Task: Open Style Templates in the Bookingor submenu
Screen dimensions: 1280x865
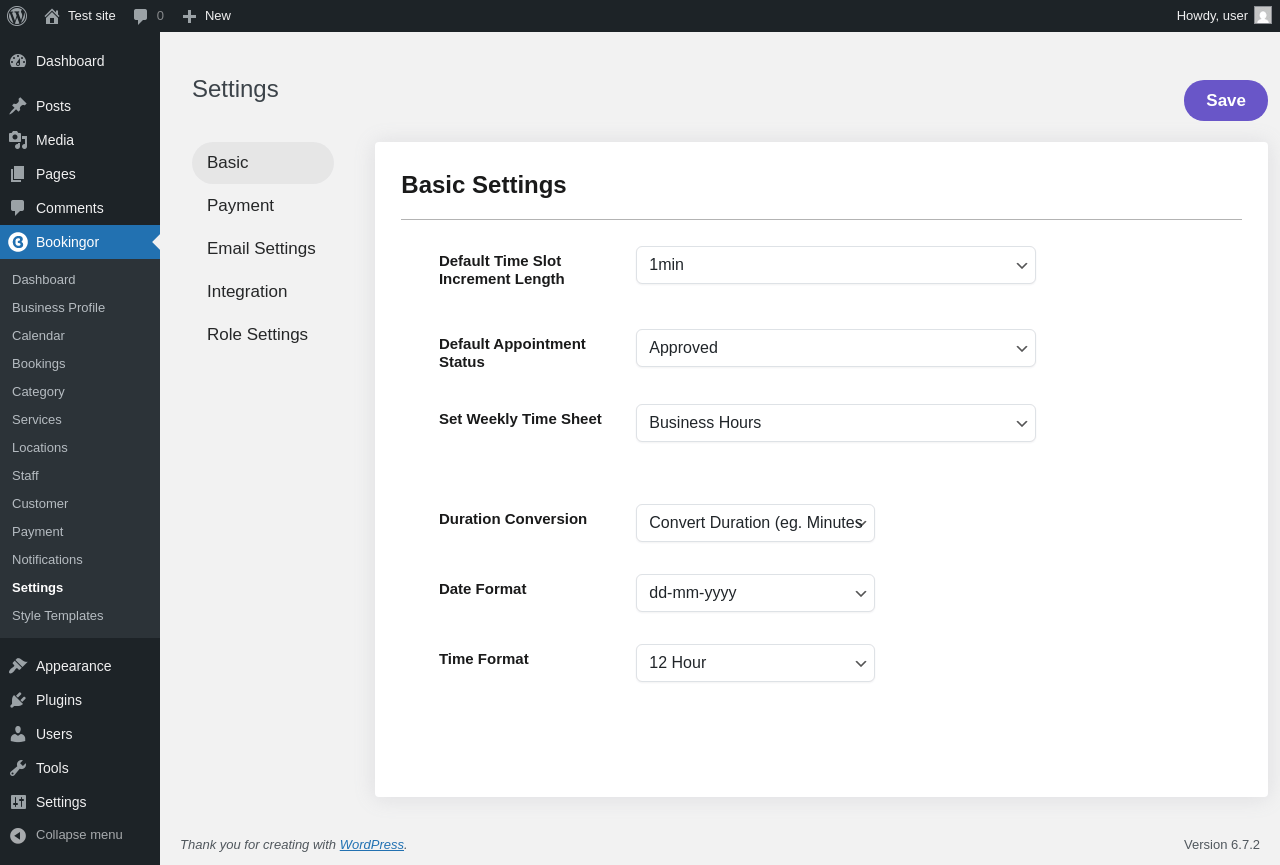Action: click(58, 616)
